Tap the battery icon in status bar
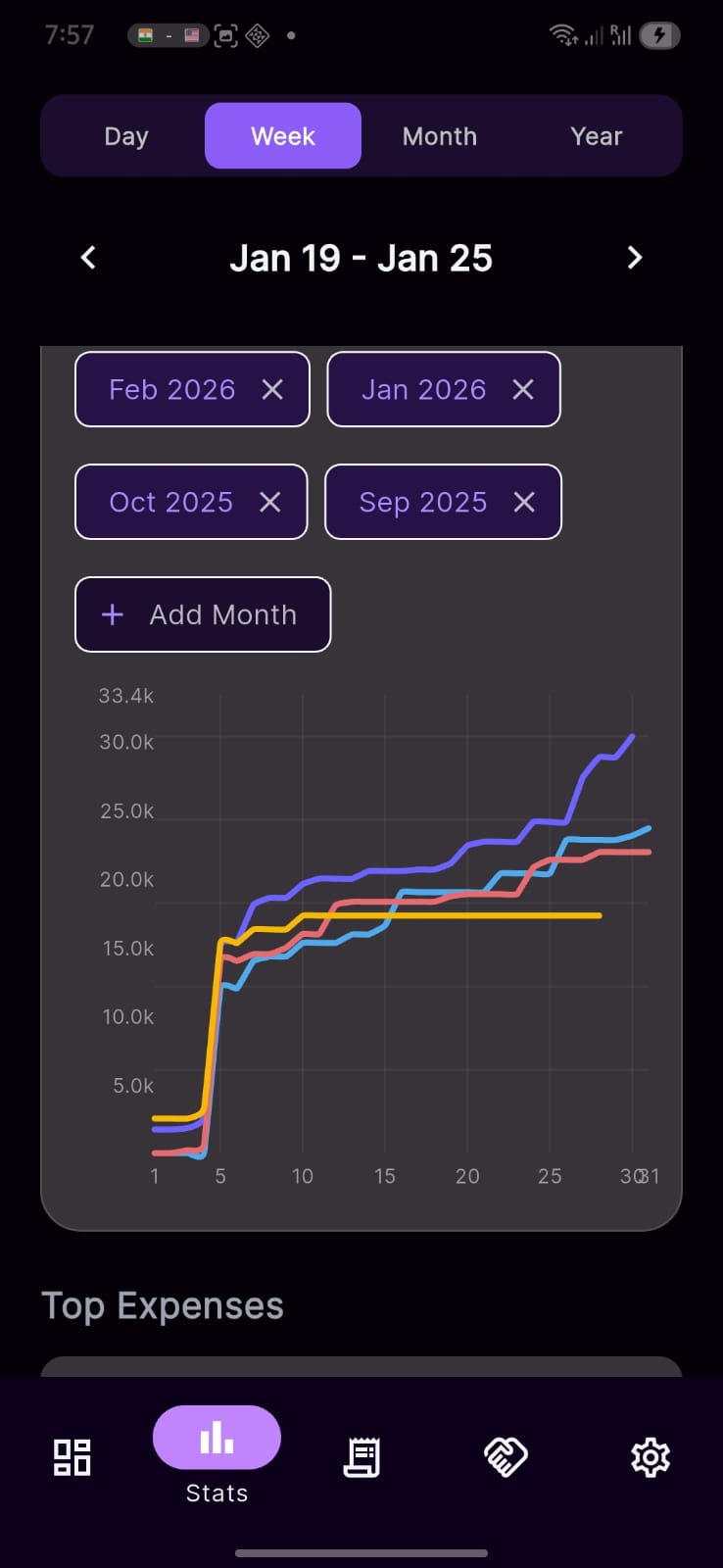The image size is (723, 1568). [659, 36]
